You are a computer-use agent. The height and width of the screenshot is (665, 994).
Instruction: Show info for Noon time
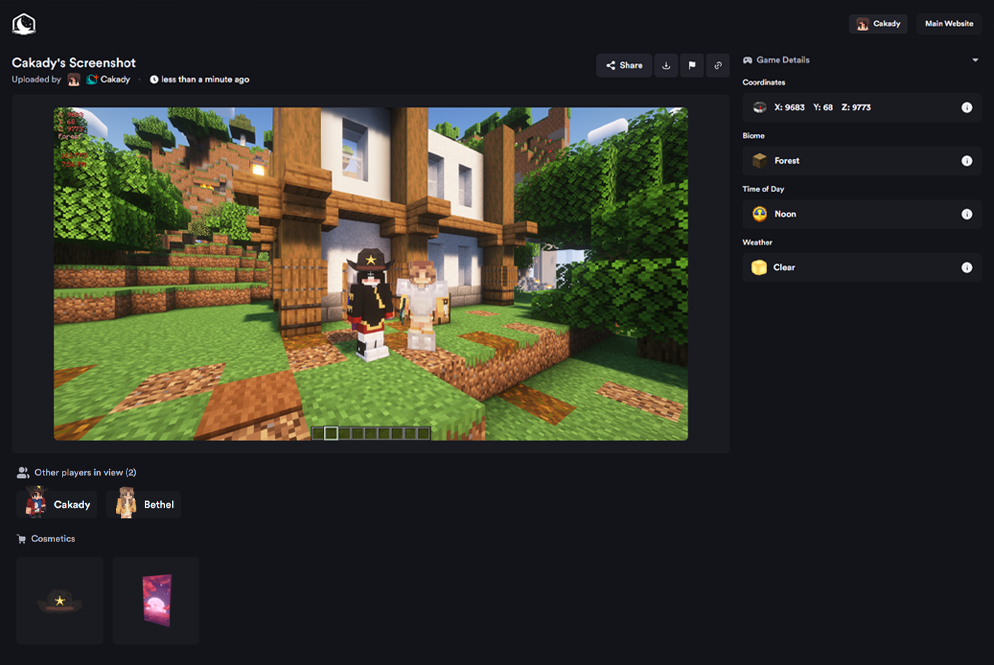coord(967,214)
